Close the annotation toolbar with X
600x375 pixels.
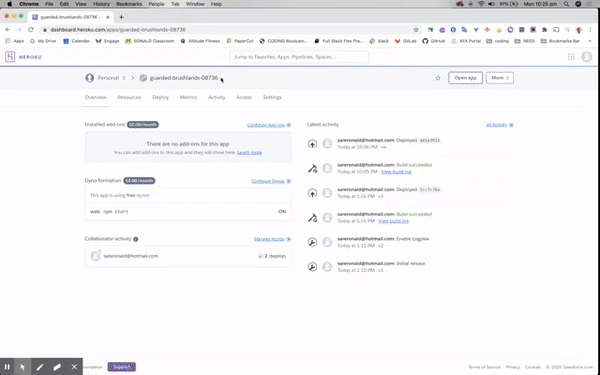pyautogui.click(x=74, y=367)
